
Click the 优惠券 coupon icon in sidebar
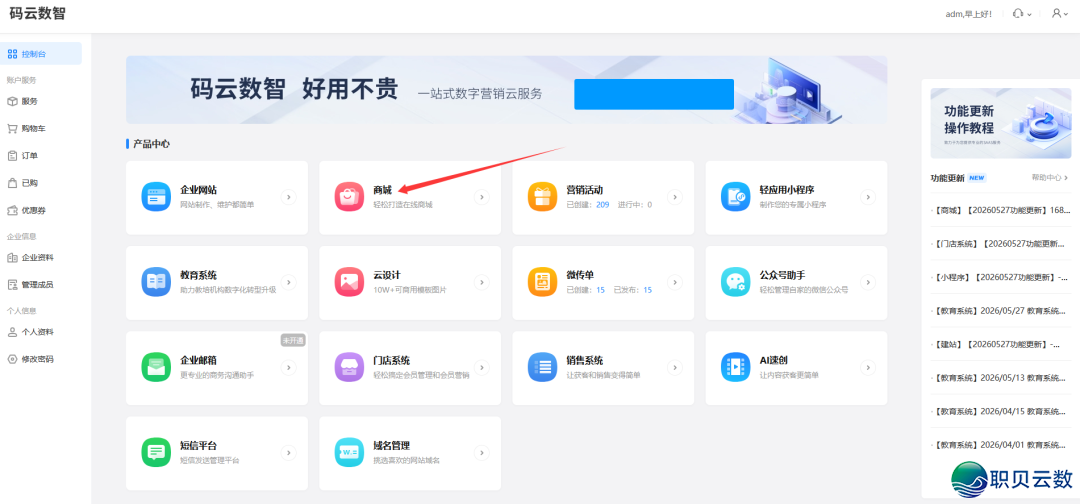click(12, 210)
